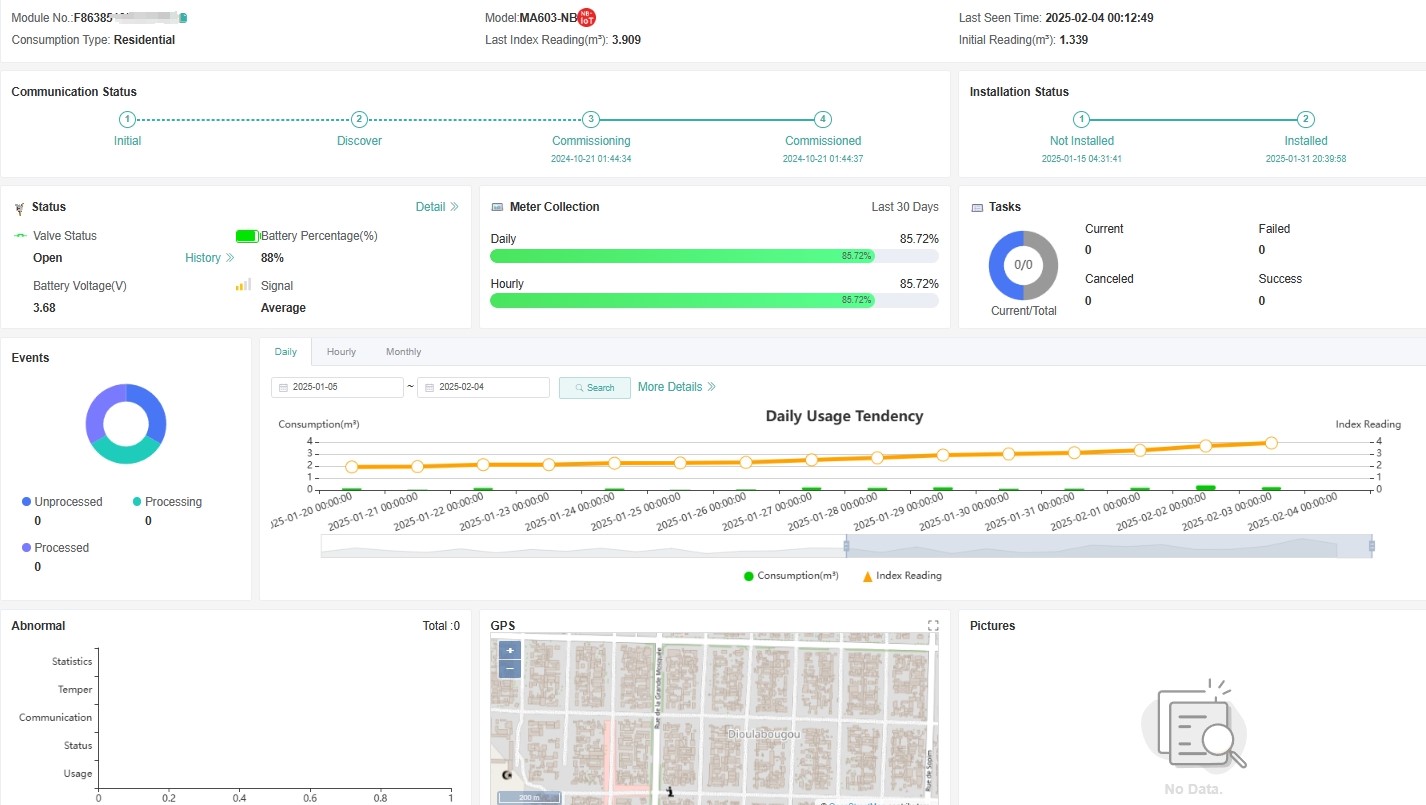Expand More Details next to Search
The image size is (1426, 805).
677,387
